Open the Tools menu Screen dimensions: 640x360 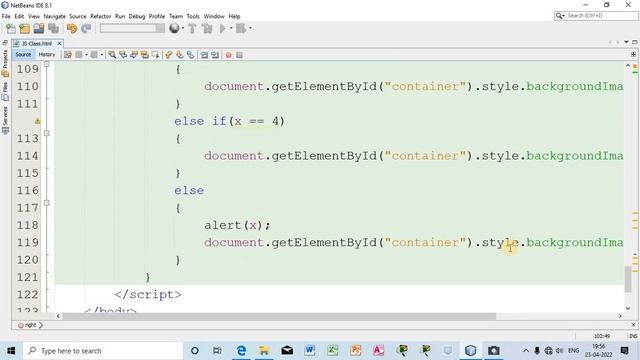tap(193, 16)
